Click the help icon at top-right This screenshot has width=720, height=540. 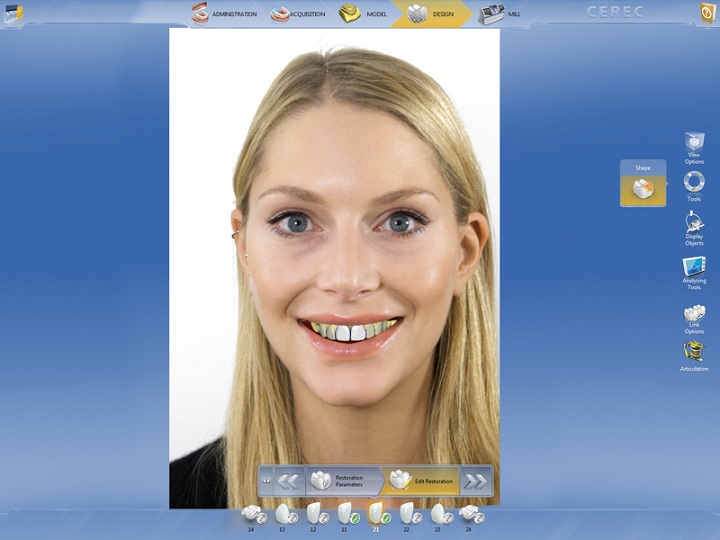point(706,13)
